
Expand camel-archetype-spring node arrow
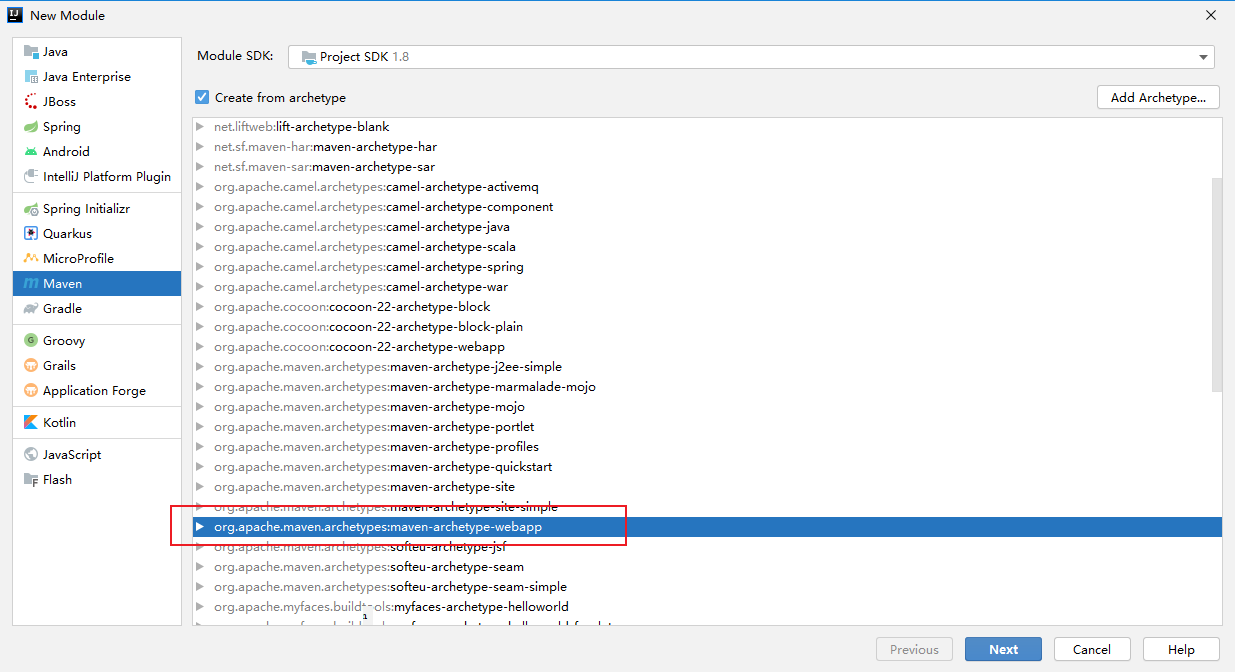pos(200,267)
